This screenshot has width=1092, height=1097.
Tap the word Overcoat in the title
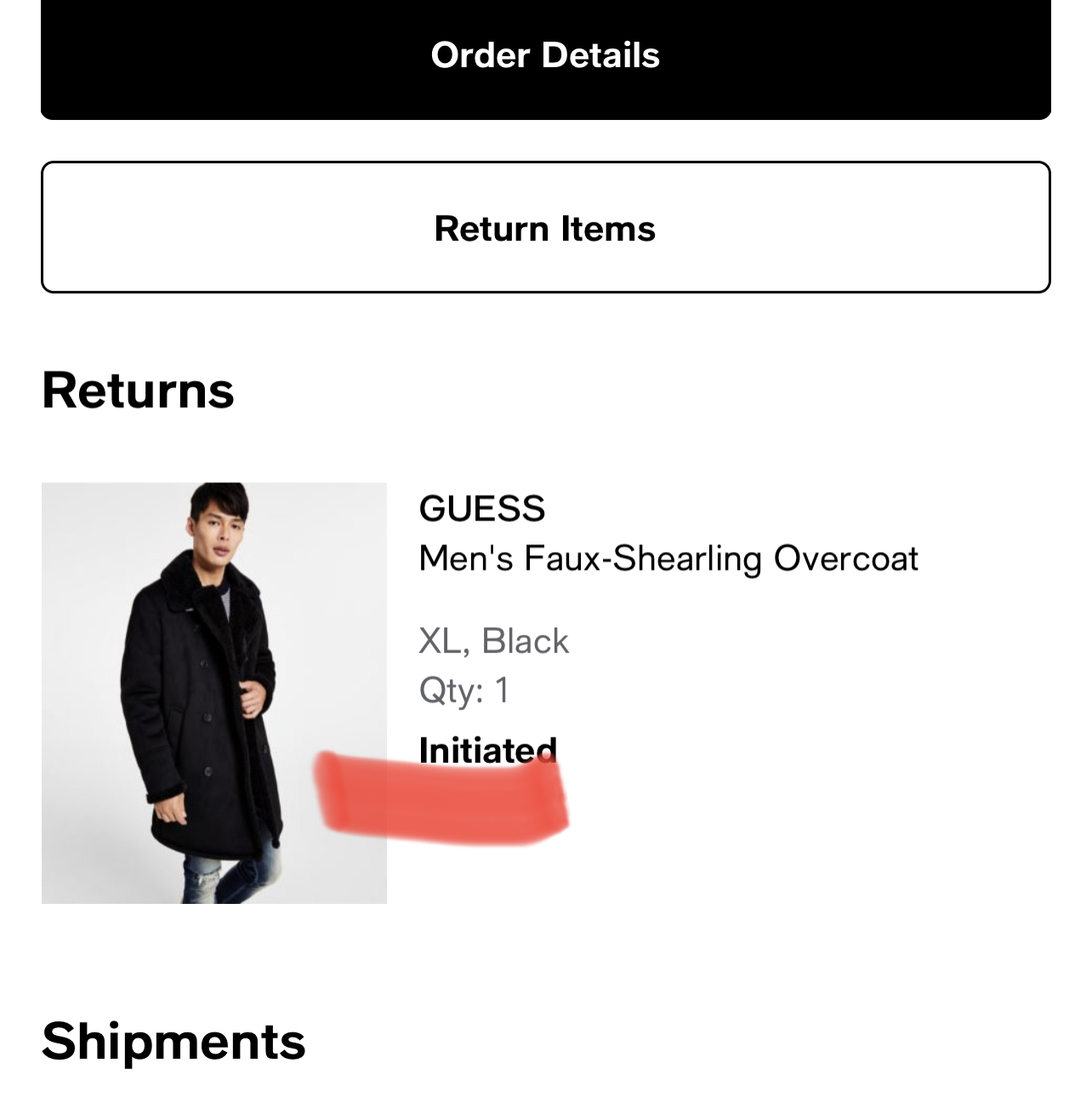point(845,559)
